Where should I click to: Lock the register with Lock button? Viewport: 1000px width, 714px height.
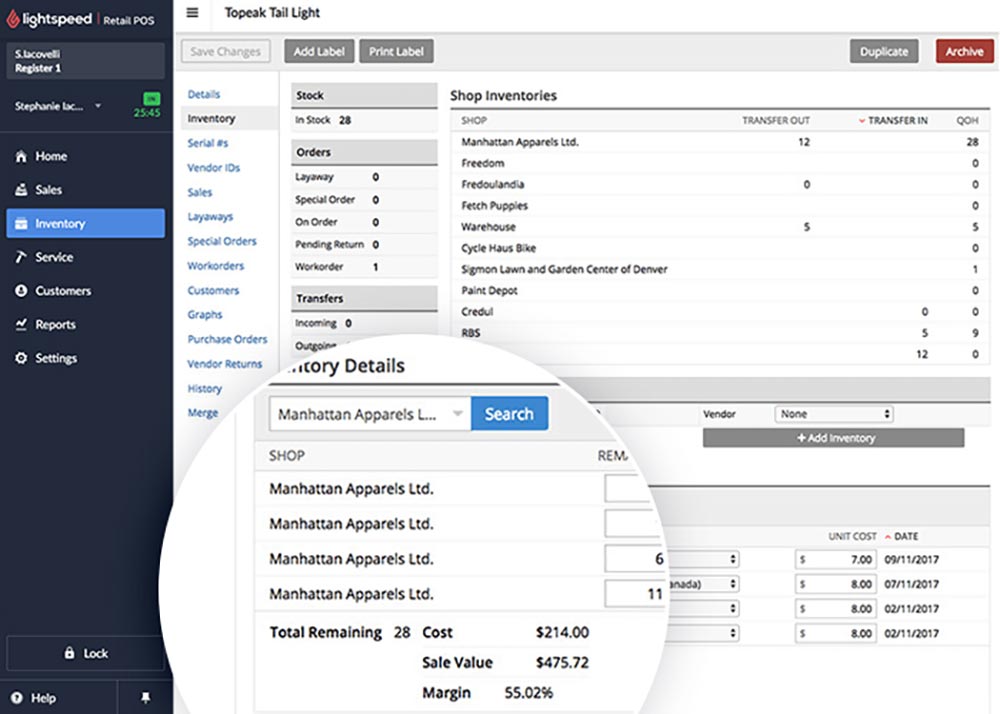coord(85,653)
